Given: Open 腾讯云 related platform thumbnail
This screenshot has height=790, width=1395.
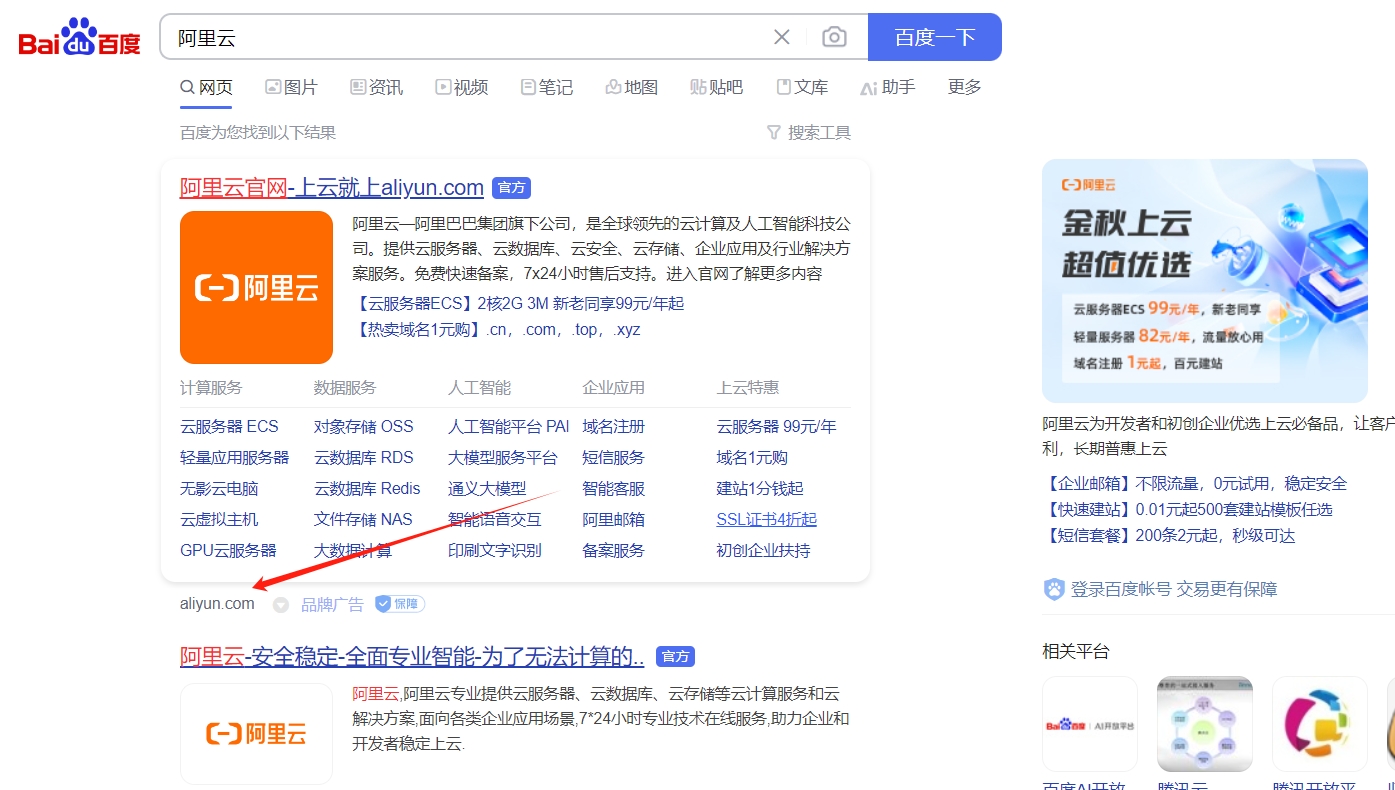Looking at the screenshot, I should tap(1205, 724).
